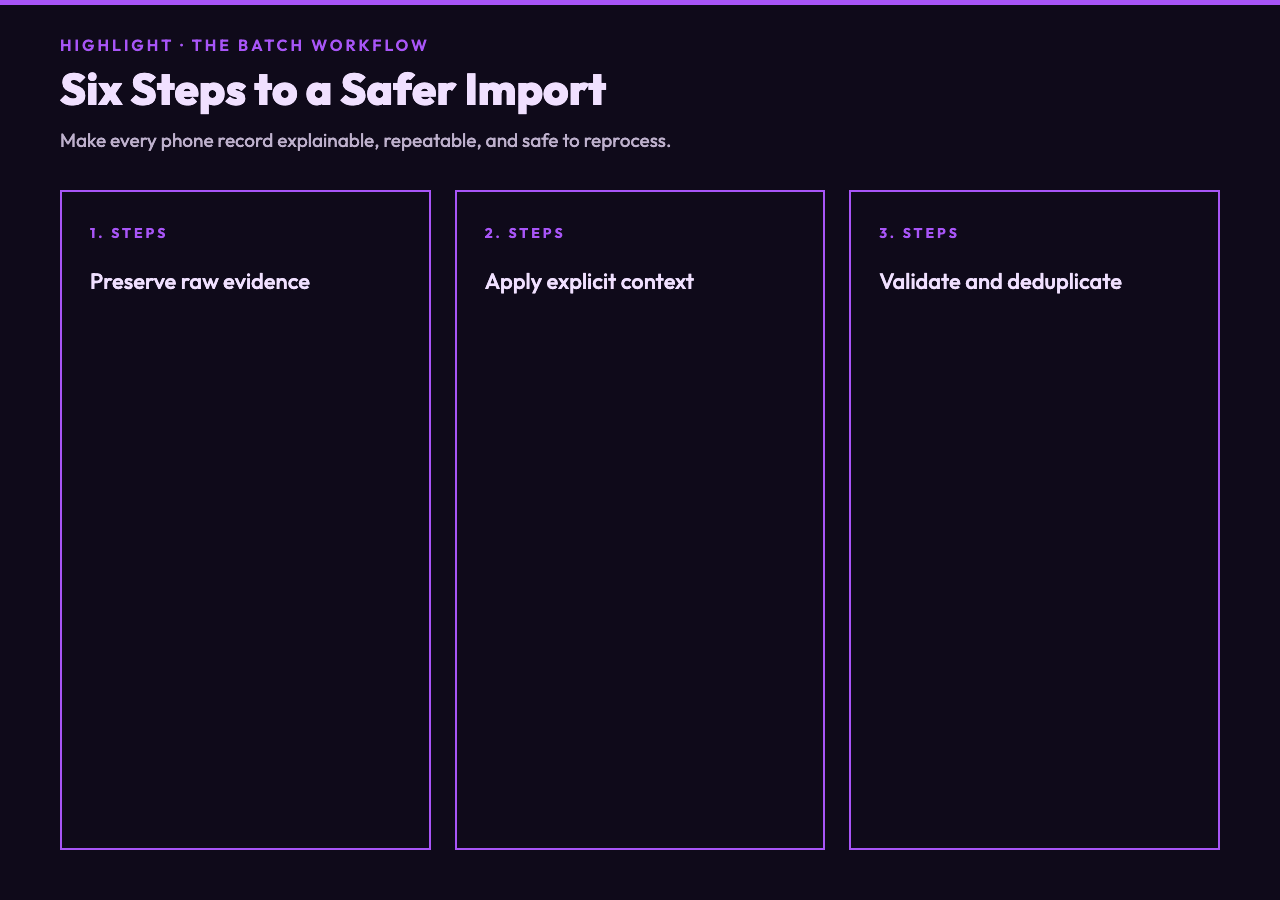Click the 'Six Steps to a Safer Import' heading

[x=333, y=90]
